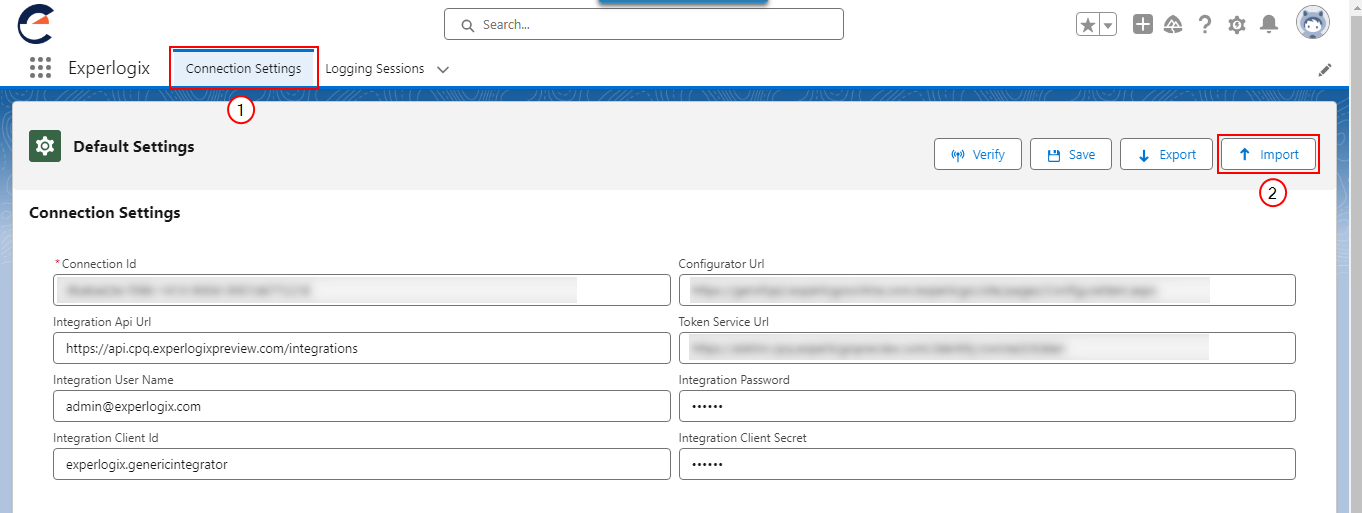Click the Default Settings heading text
The height and width of the screenshot is (513, 1362).
click(x=134, y=147)
